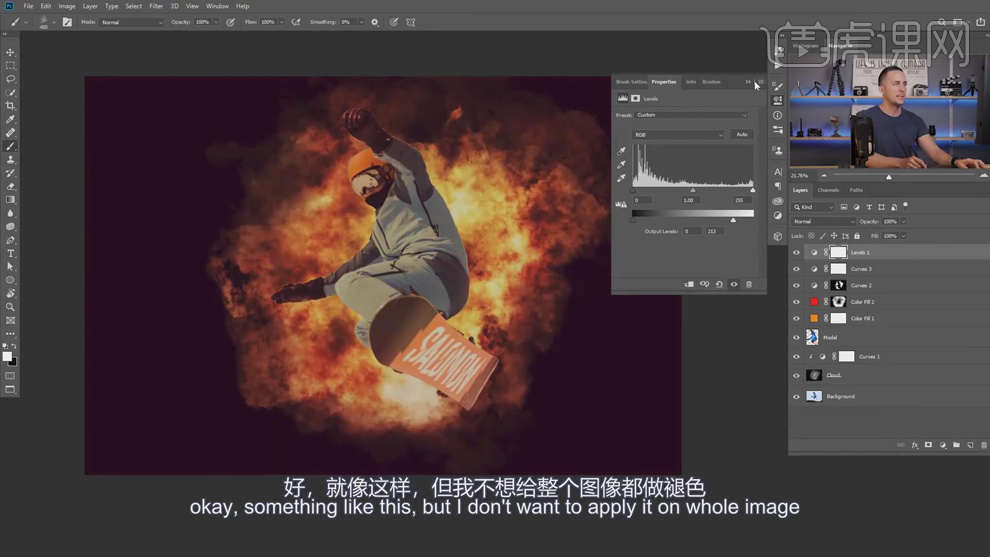Open the RGB channel dropdown

678,135
